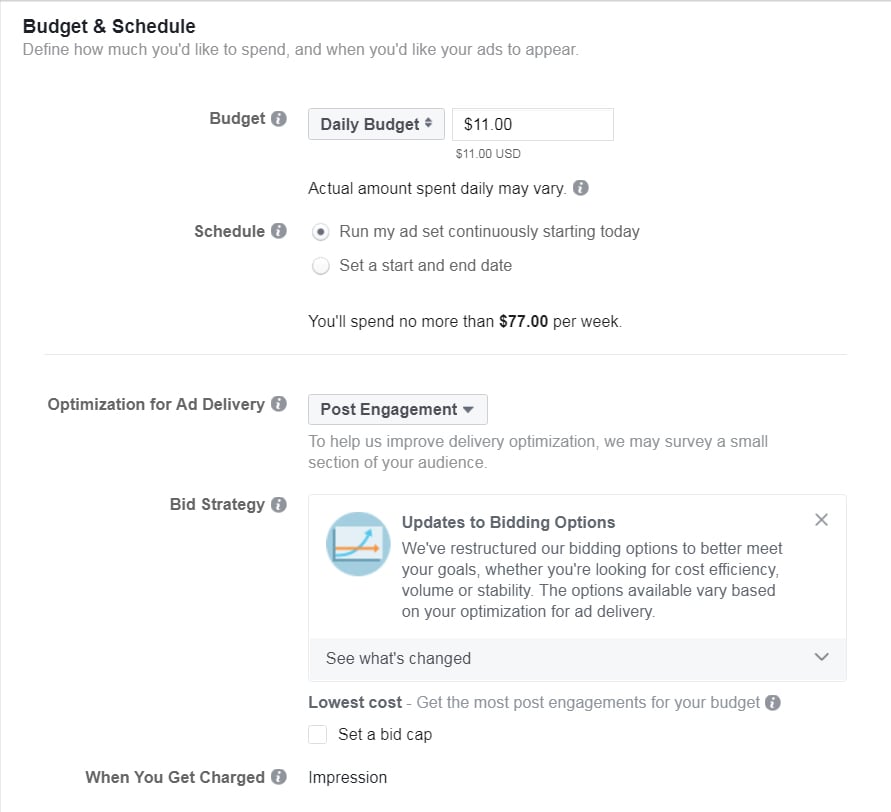
Task: Click info icon next to Schedule label
Action: (x=279, y=232)
